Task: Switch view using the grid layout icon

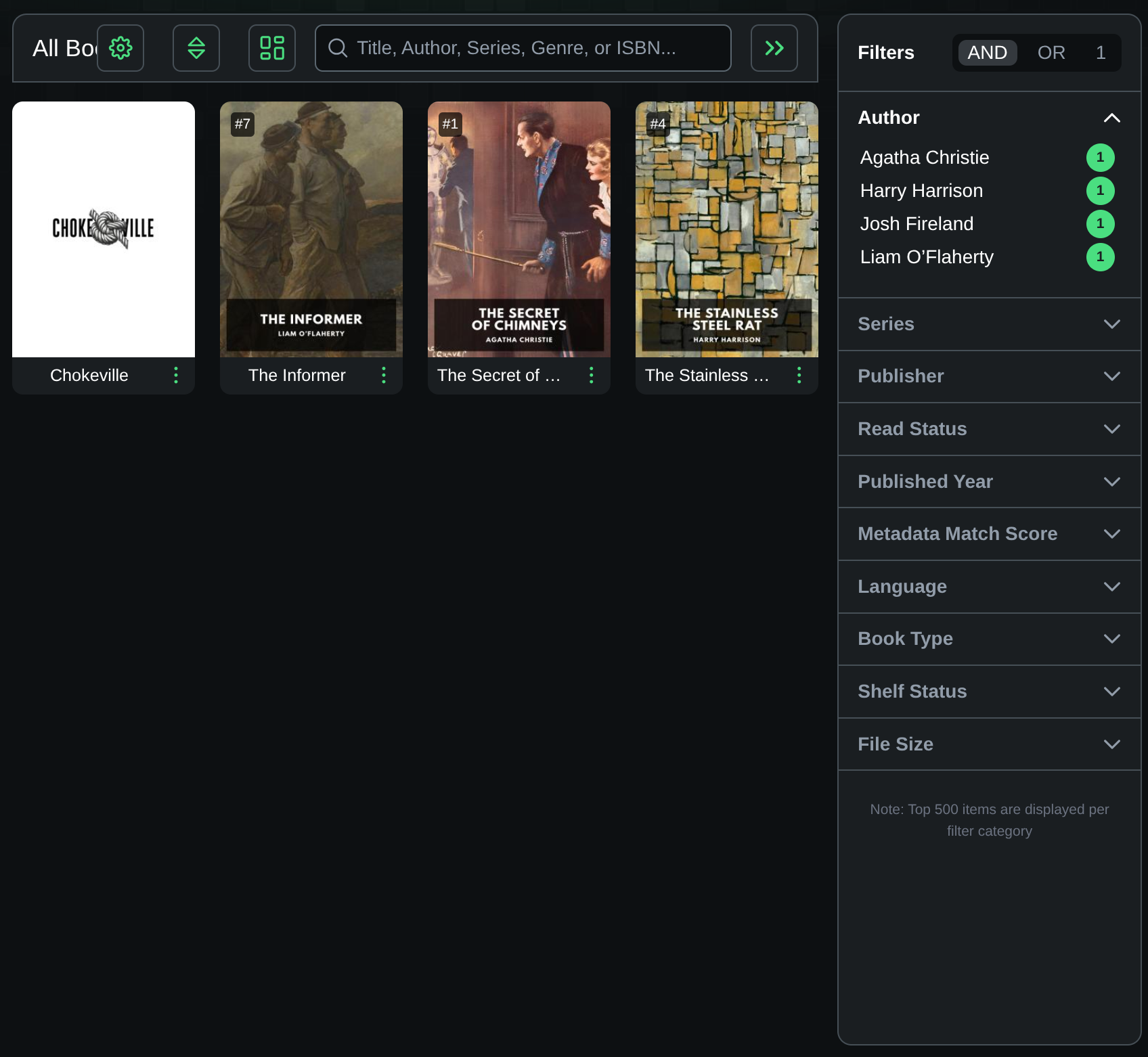Action: tap(272, 48)
